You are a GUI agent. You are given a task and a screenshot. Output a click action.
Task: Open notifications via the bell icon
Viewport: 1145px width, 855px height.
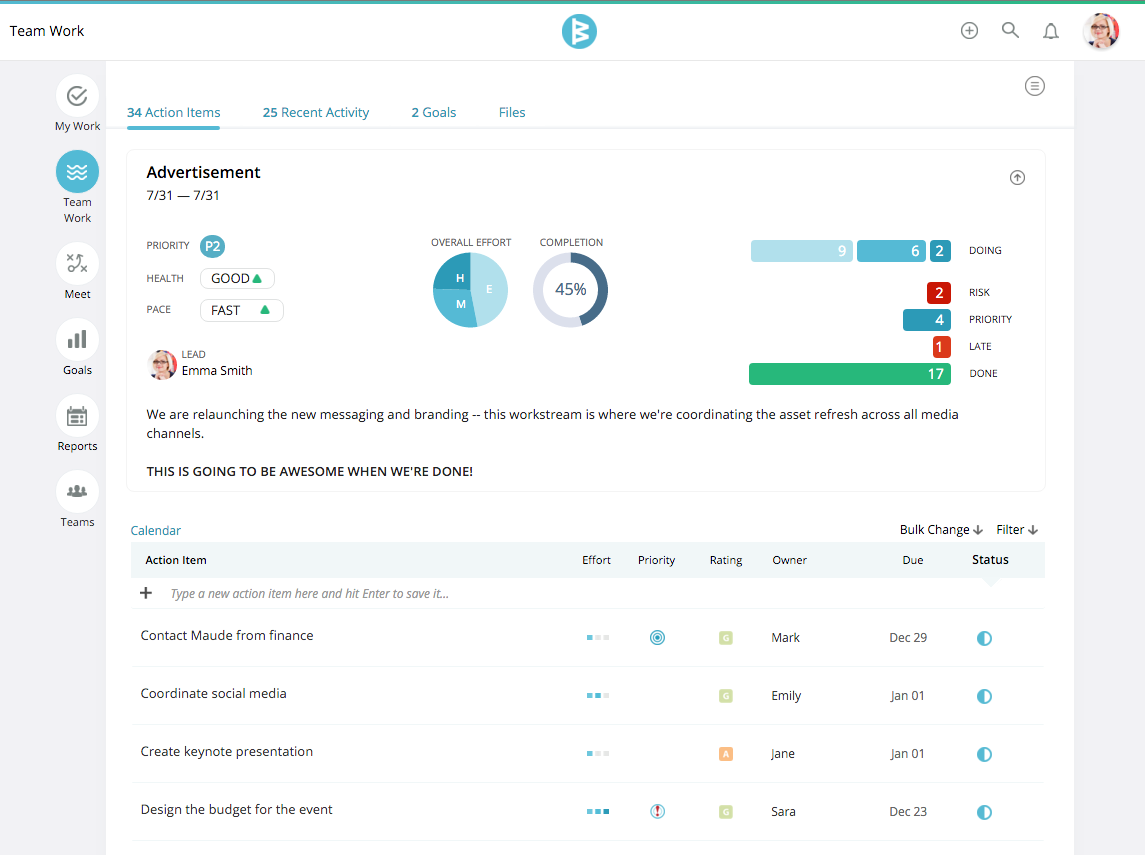tap(1051, 30)
